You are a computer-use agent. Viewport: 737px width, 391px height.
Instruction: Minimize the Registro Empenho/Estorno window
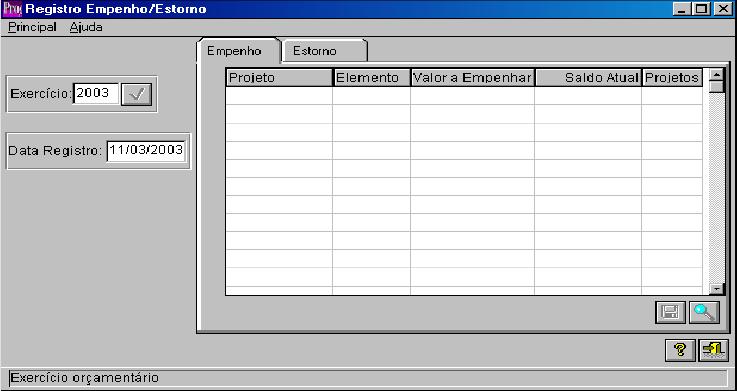click(682, 9)
